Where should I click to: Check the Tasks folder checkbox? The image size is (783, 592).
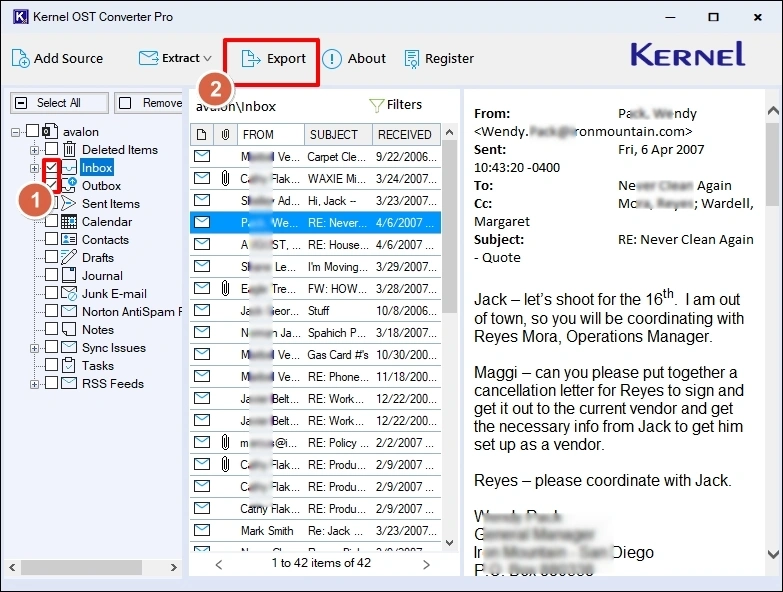point(51,365)
